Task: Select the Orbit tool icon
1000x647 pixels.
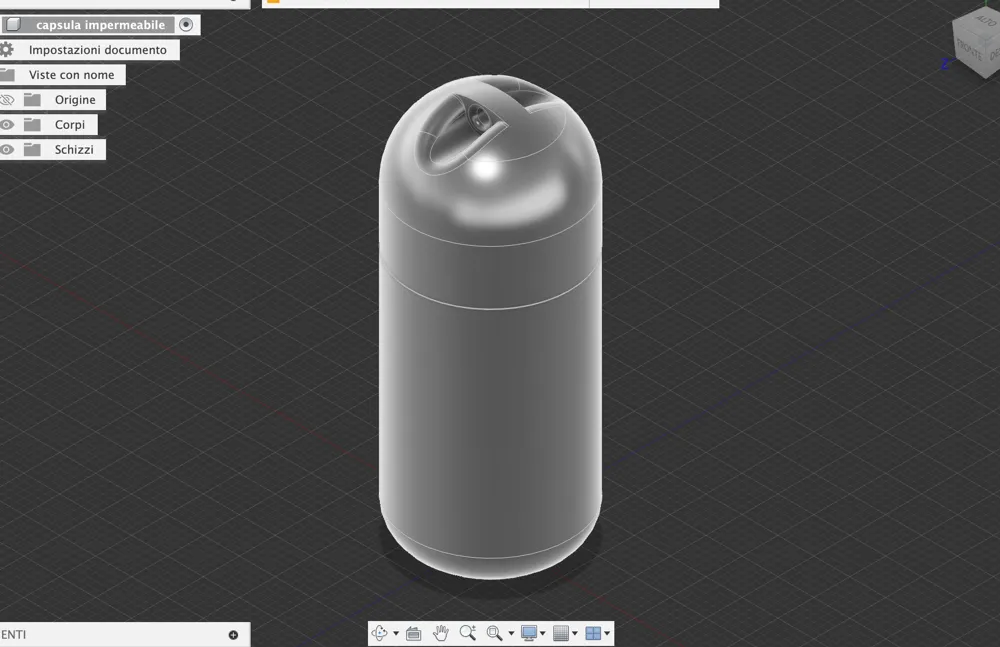Action: [379, 633]
